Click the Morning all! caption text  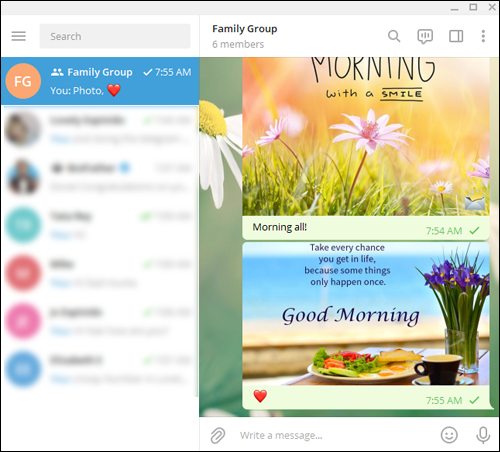click(x=279, y=227)
